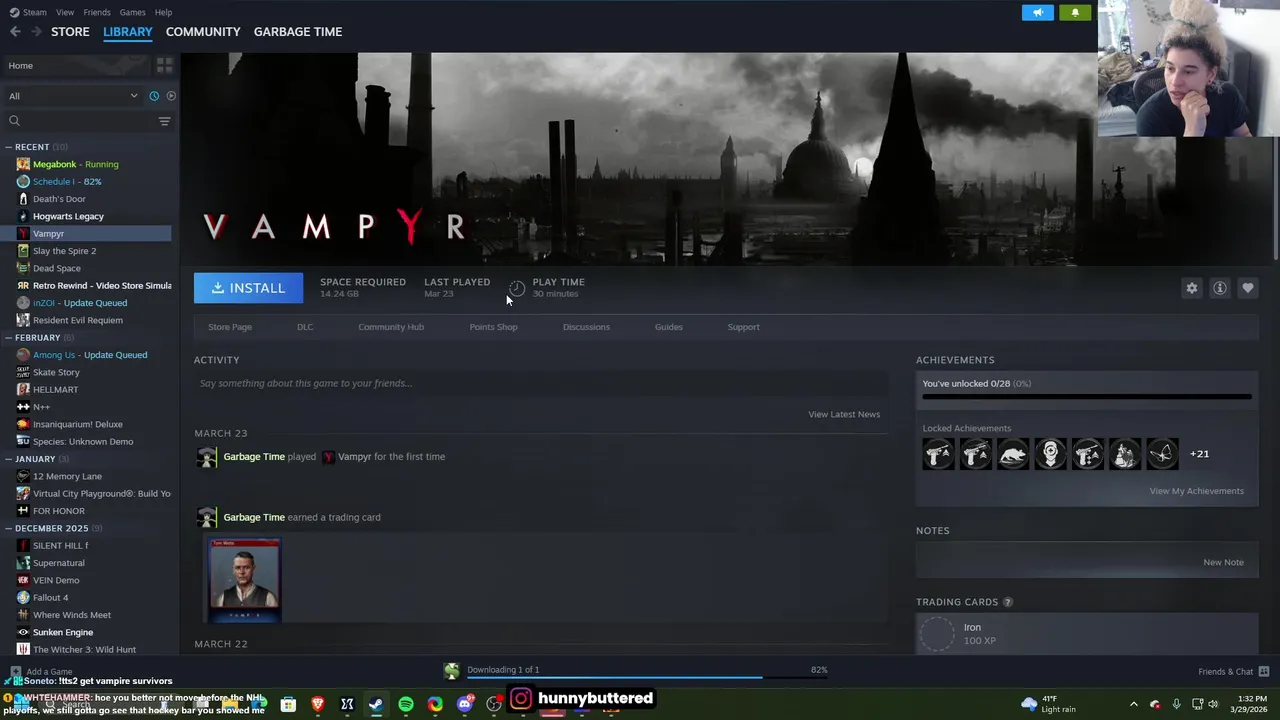Click View Latest News

point(844,414)
